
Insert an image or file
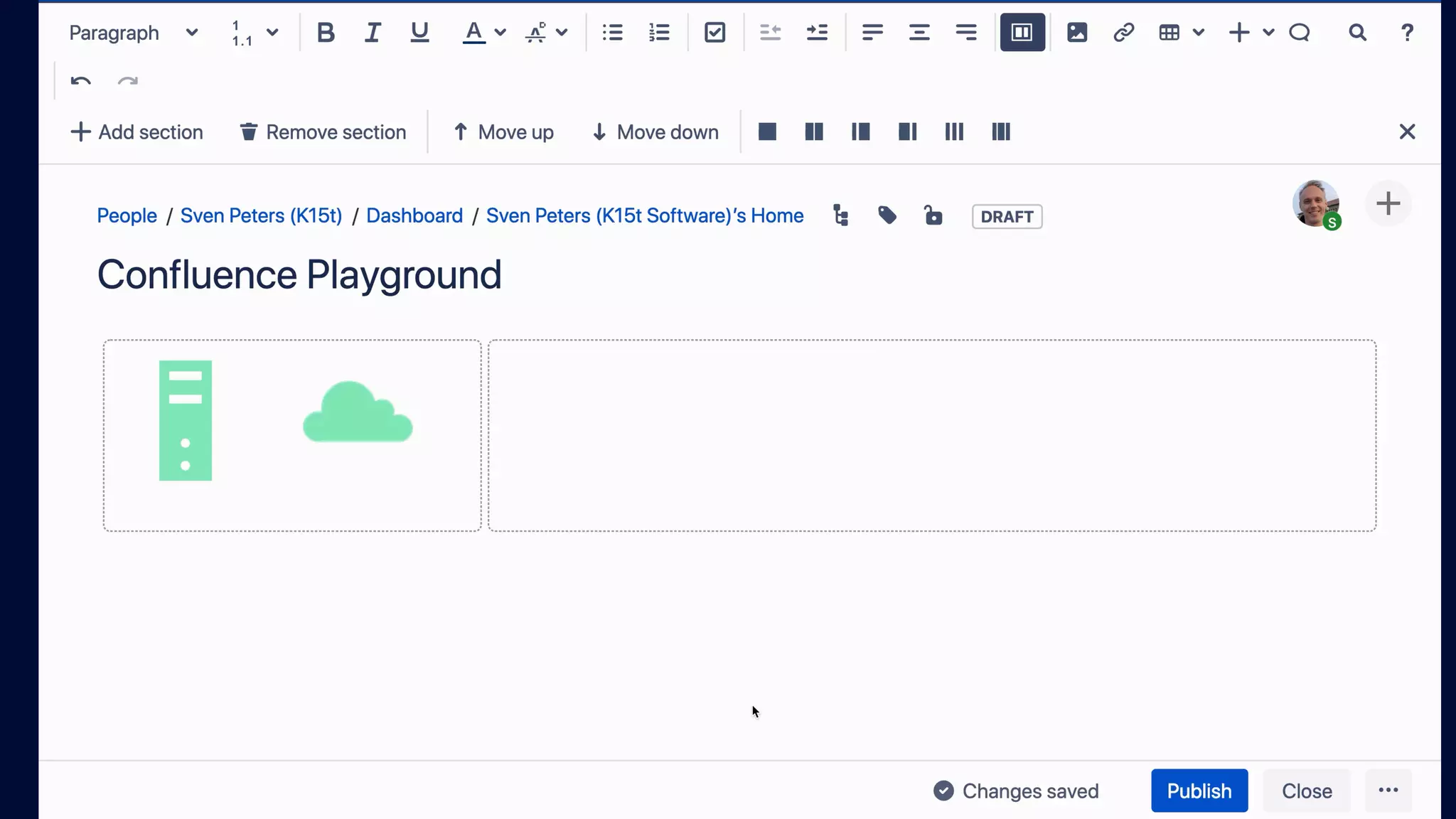(x=1077, y=32)
